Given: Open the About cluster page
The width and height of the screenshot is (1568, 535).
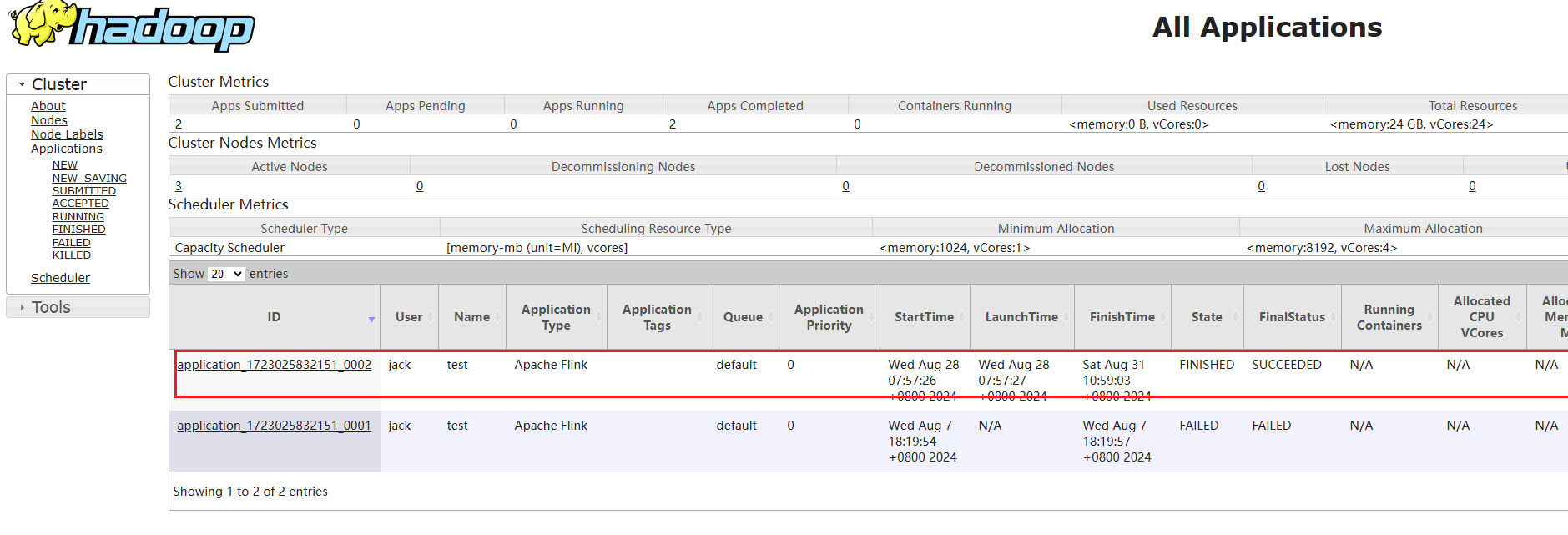Looking at the screenshot, I should 48,106.
